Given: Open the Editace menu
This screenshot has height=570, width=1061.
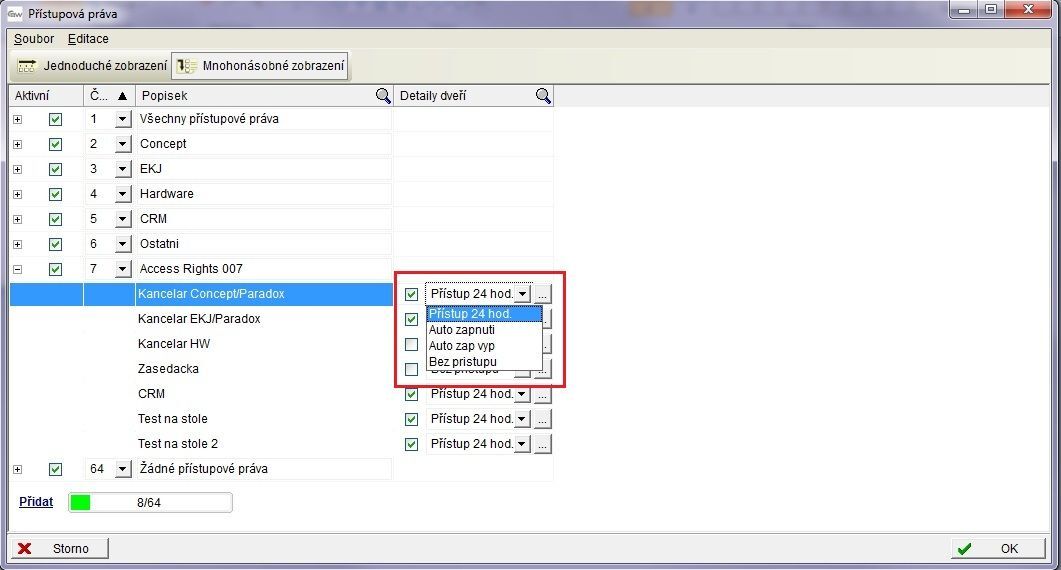Looking at the screenshot, I should 88,39.
